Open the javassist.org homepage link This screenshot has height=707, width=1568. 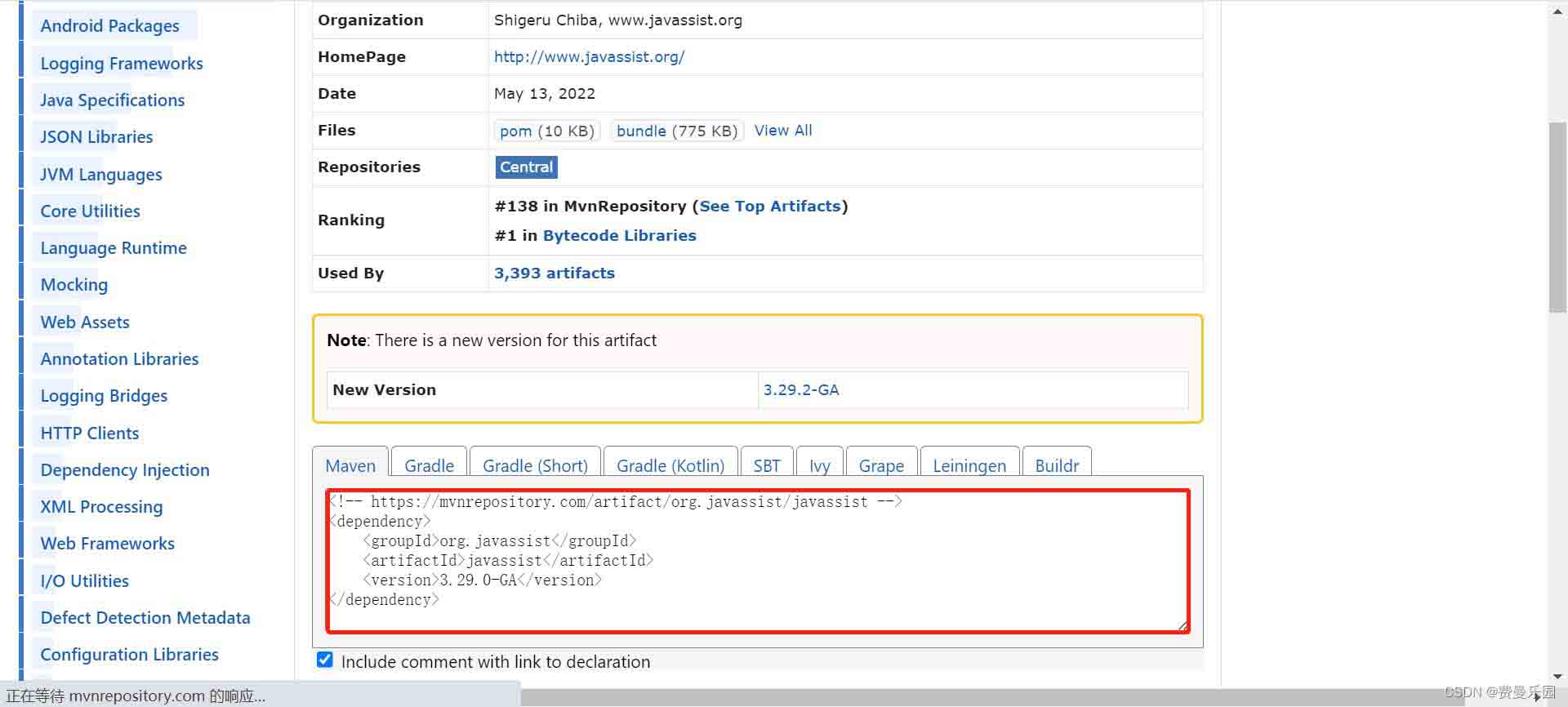point(589,56)
